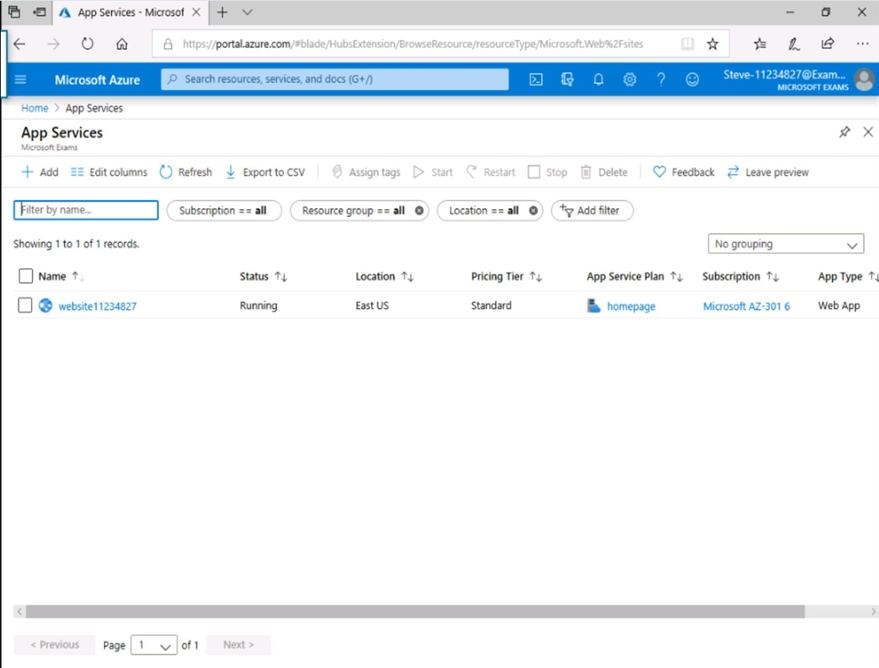
Task: Pin the App Services blade
Action: click(x=844, y=132)
